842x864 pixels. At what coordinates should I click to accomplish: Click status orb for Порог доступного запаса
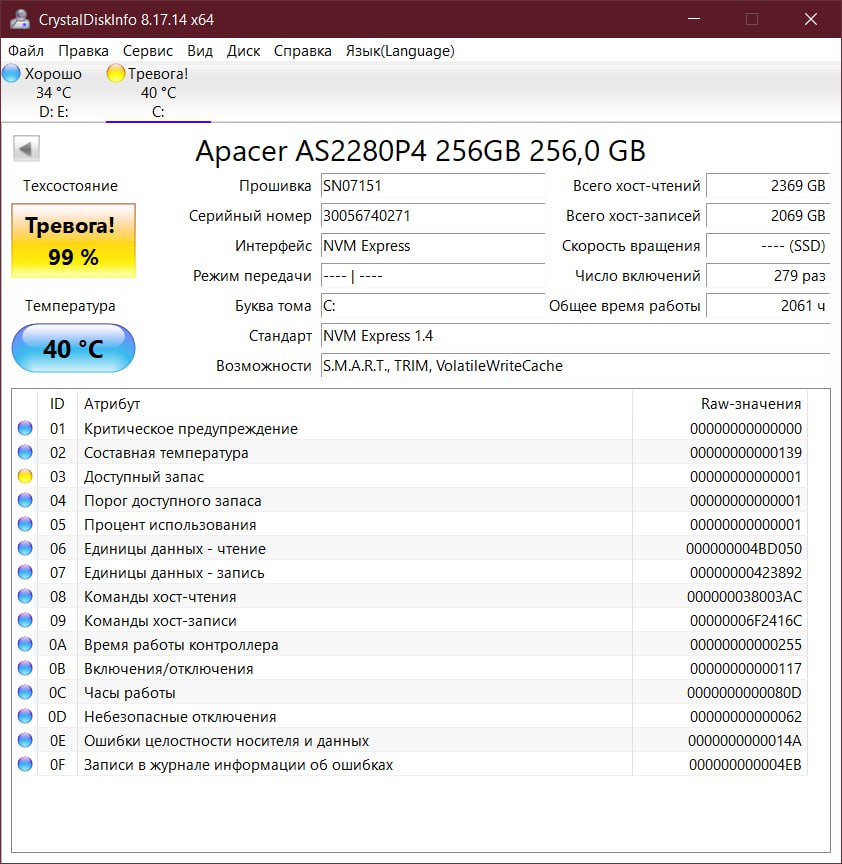point(25,500)
